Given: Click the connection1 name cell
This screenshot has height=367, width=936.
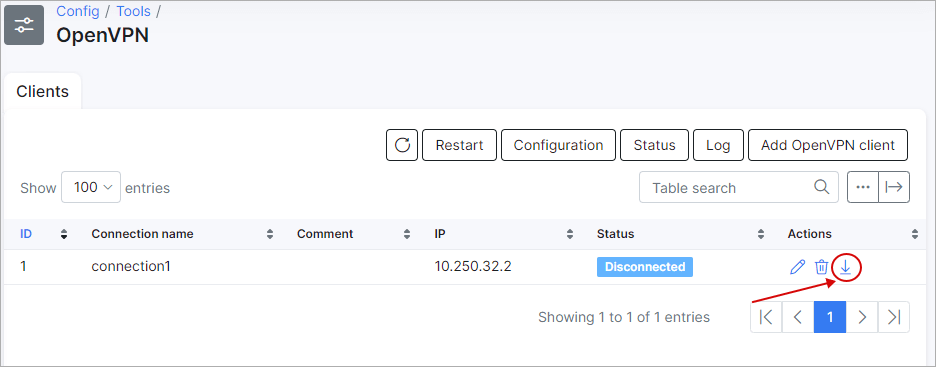Looking at the screenshot, I should tap(131, 267).
